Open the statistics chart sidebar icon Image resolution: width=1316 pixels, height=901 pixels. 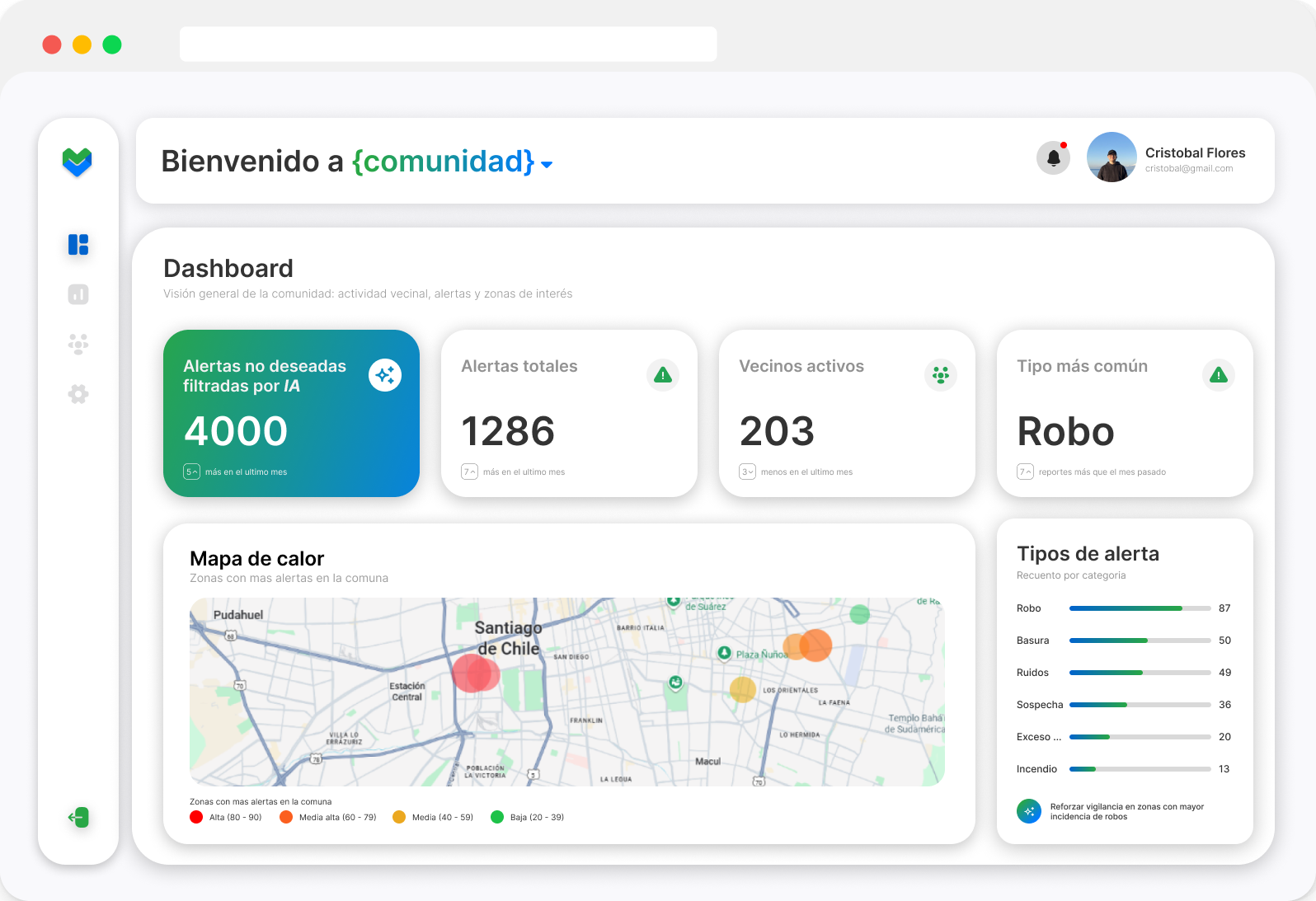click(78, 294)
